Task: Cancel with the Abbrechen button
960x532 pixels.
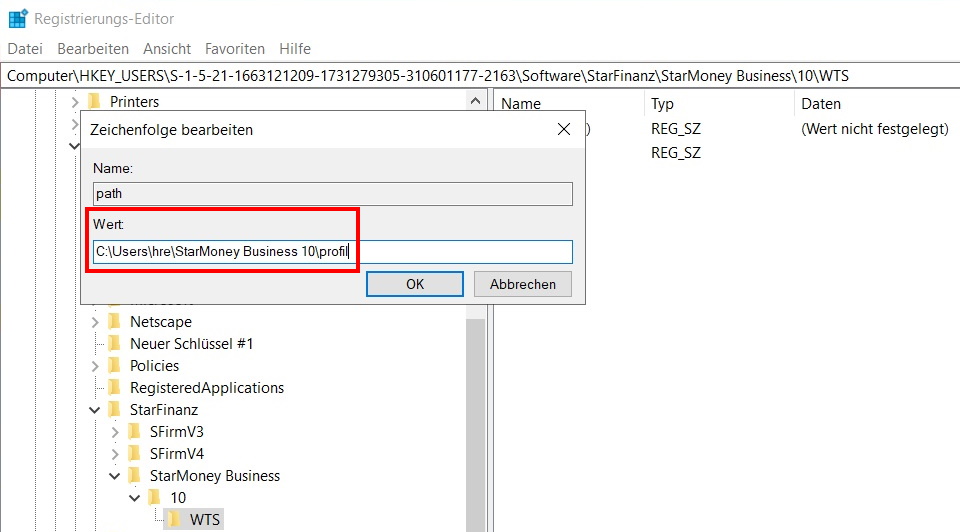Action: [523, 284]
